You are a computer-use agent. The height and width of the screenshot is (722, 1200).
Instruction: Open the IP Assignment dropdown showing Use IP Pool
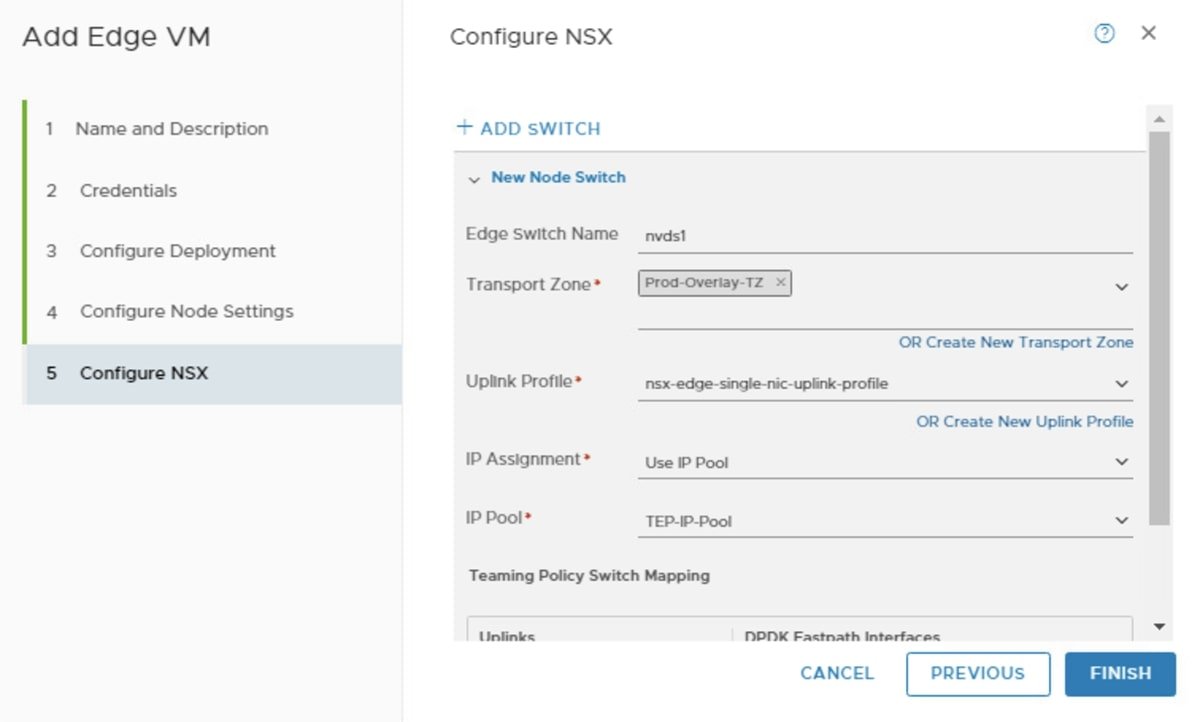[1119, 462]
